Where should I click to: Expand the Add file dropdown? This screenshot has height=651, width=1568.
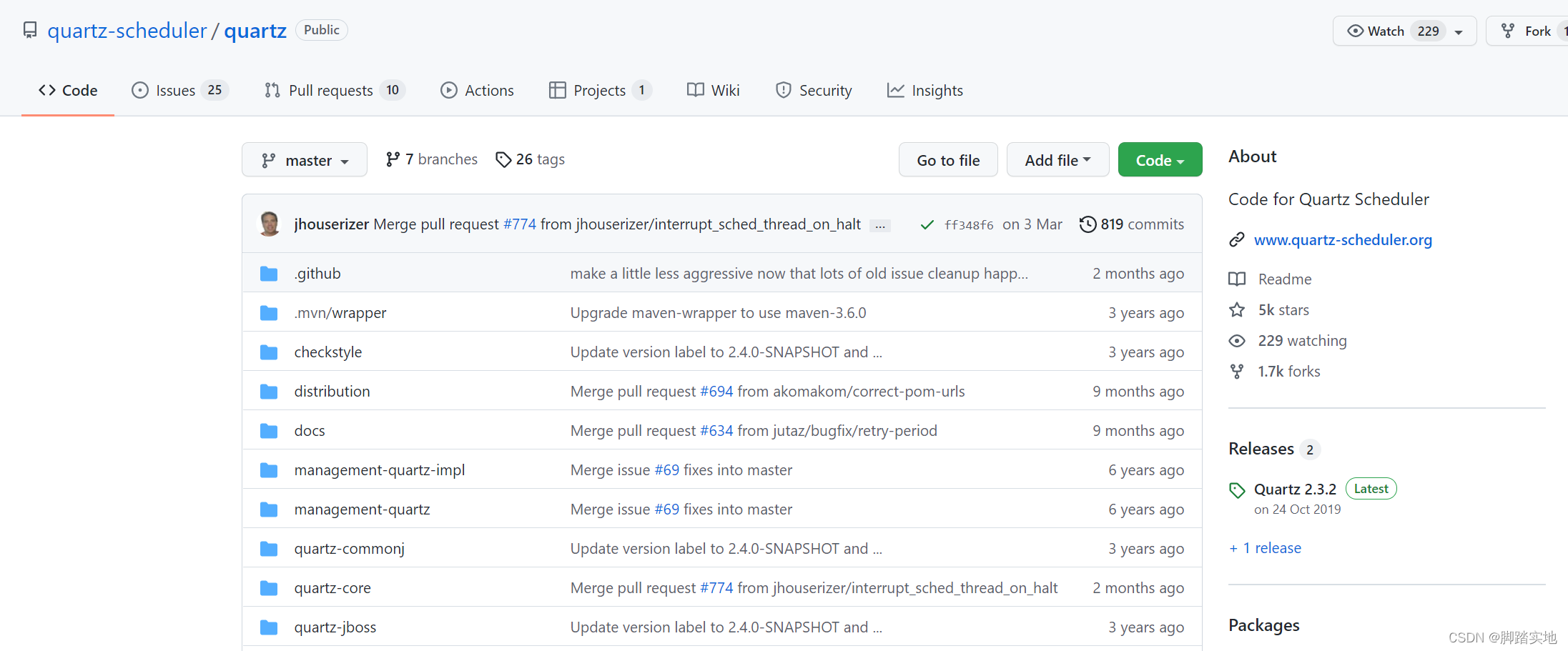coord(1057,160)
